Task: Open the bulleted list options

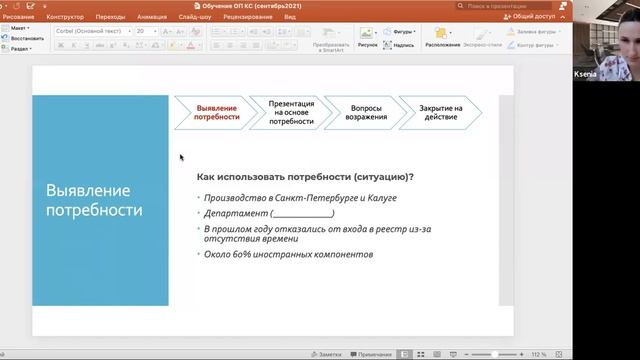Action: pos(218,31)
